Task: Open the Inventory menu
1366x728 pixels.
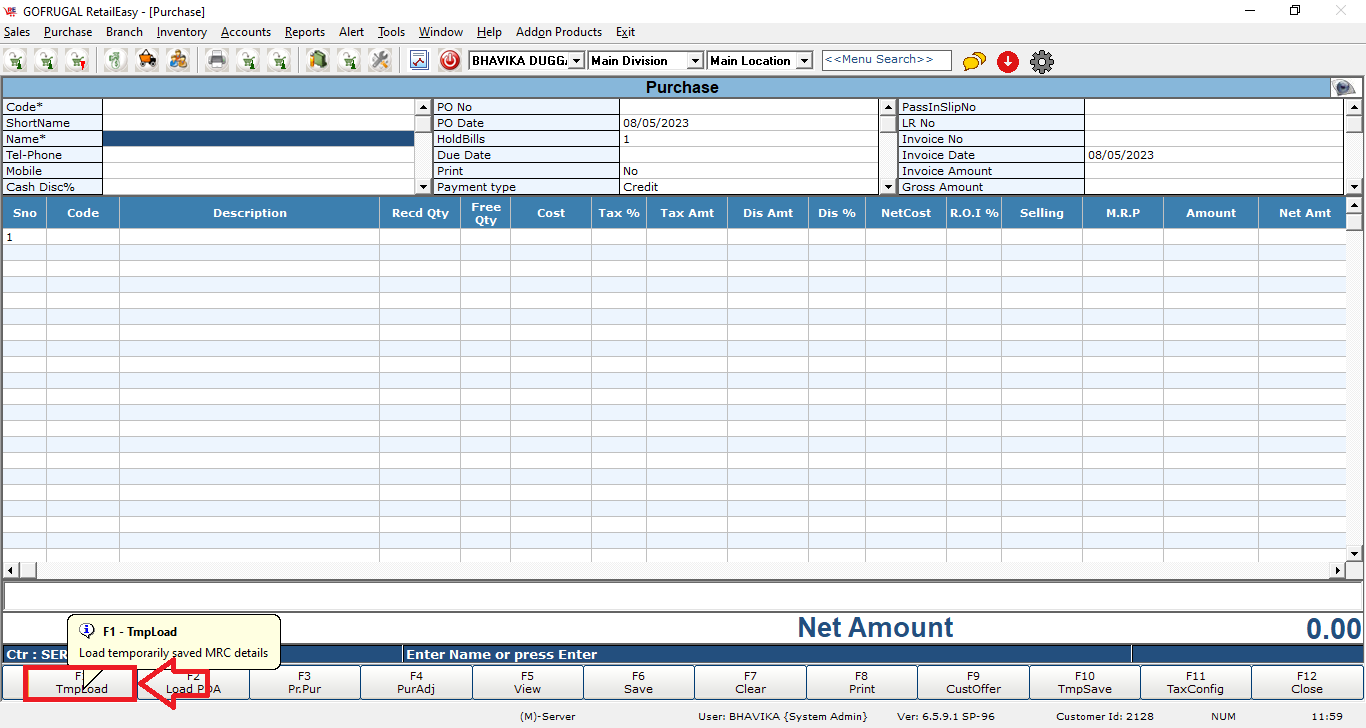Action: (x=181, y=32)
